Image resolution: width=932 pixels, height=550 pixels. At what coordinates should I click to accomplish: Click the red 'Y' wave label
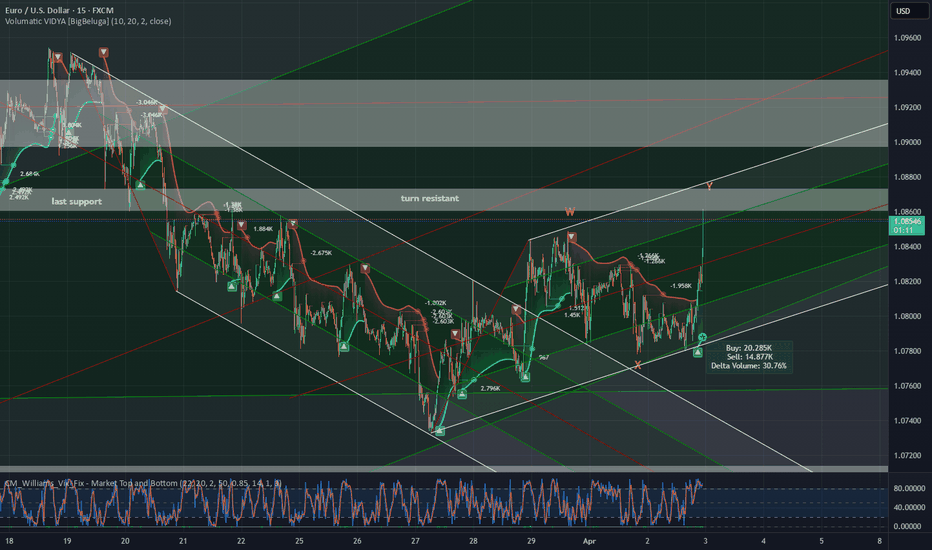(x=709, y=187)
